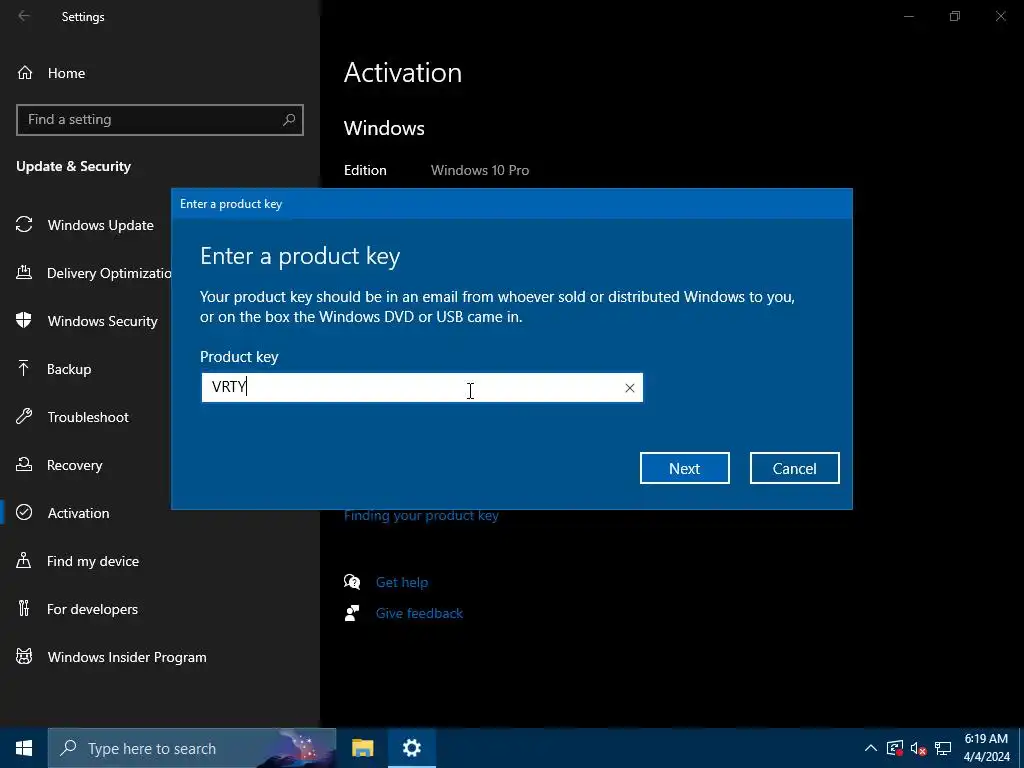Open Recovery settings page
The image size is (1024, 768).
click(74, 465)
